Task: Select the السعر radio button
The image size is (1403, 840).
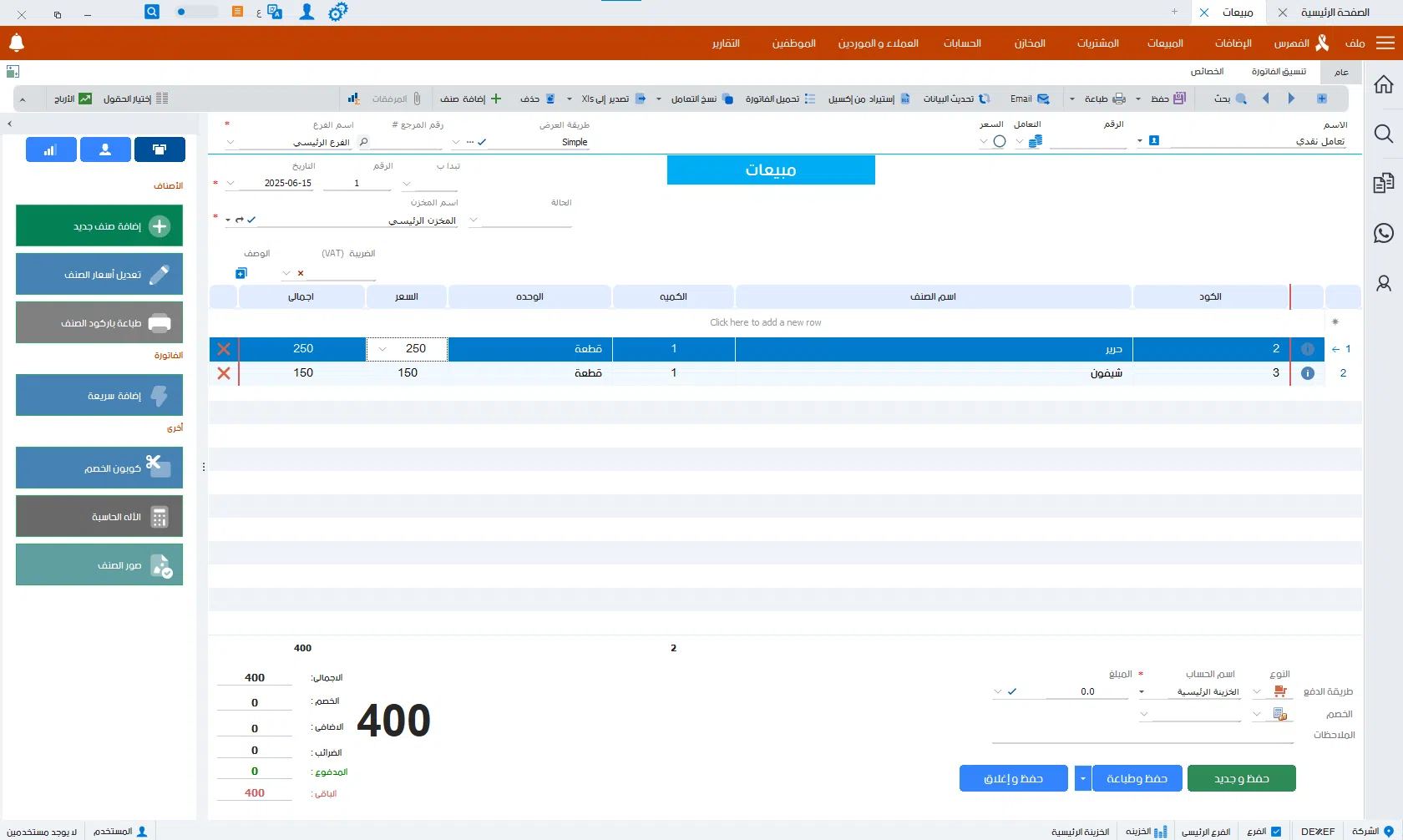Action: coord(999,141)
